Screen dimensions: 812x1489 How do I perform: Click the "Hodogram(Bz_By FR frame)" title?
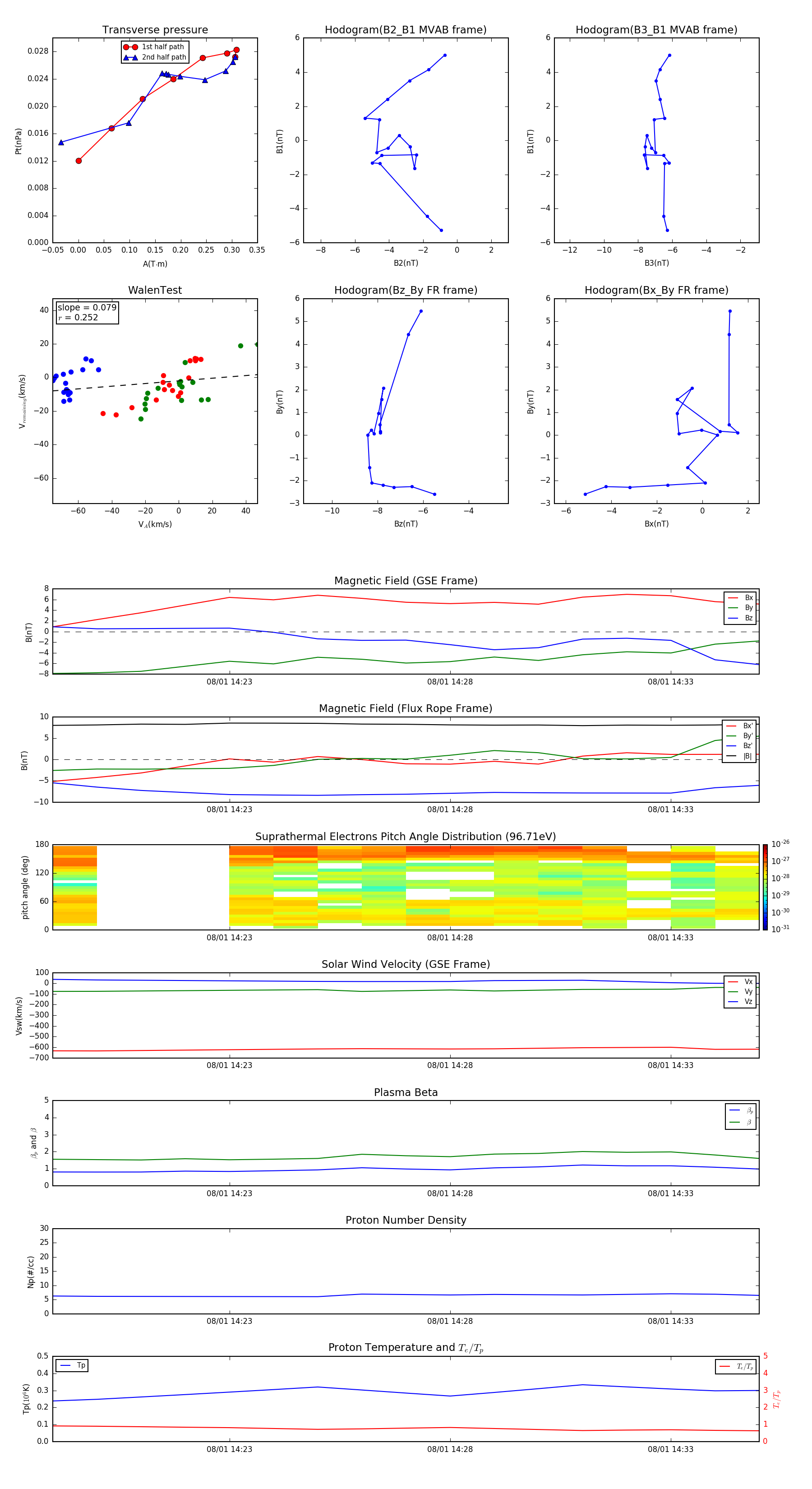tap(406, 290)
